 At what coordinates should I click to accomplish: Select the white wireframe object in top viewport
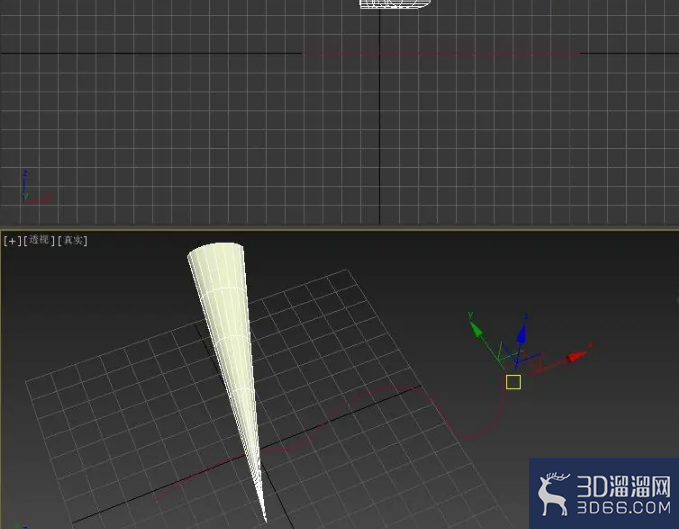[x=395, y=4]
